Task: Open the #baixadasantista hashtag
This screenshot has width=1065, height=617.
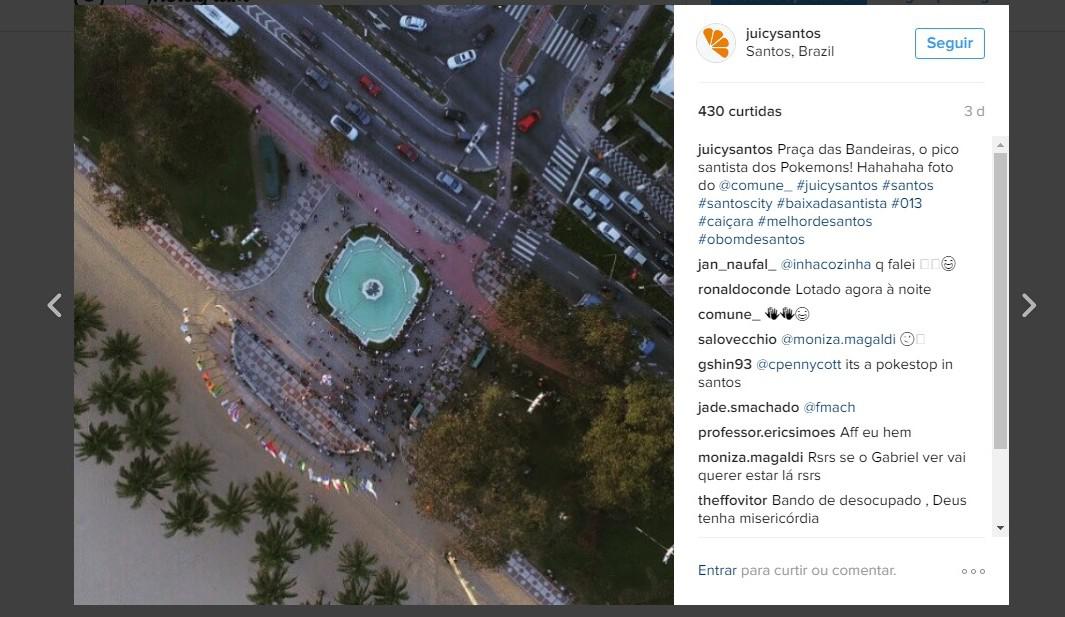Action: pos(831,203)
